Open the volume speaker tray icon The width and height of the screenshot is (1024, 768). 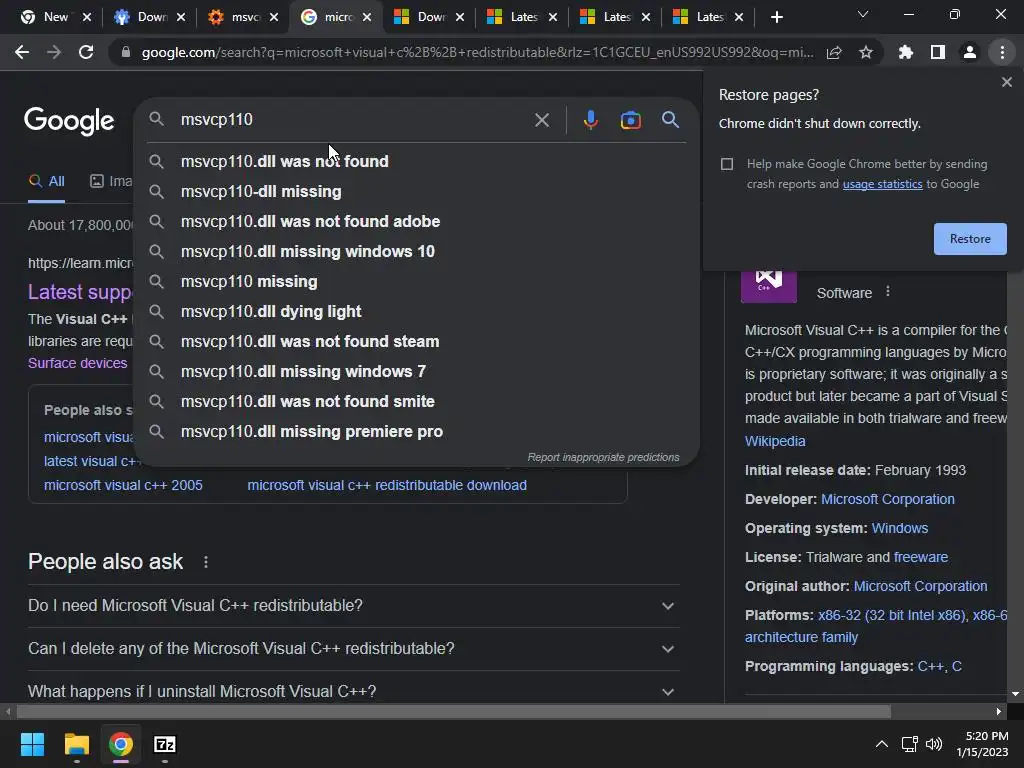coord(934,743)
